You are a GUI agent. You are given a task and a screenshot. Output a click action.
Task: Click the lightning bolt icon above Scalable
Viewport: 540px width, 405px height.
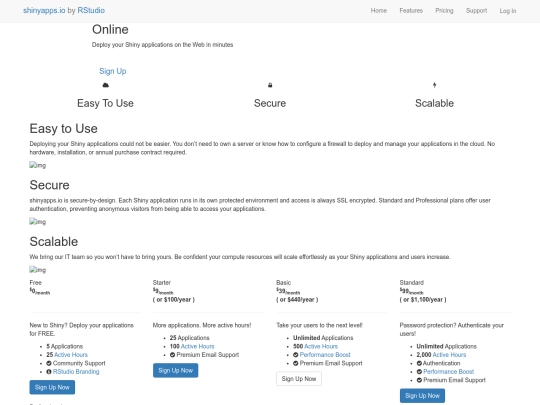(434, 85)
